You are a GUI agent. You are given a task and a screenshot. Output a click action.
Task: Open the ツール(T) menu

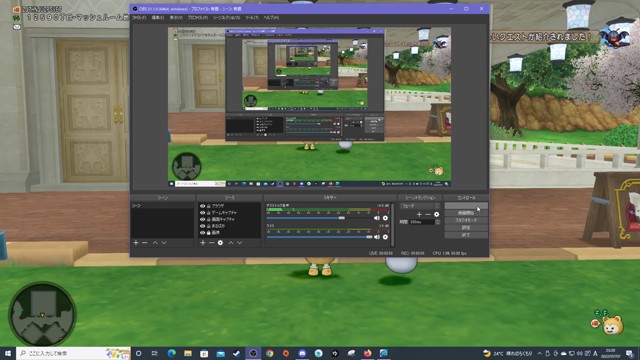tap(252, 18)
